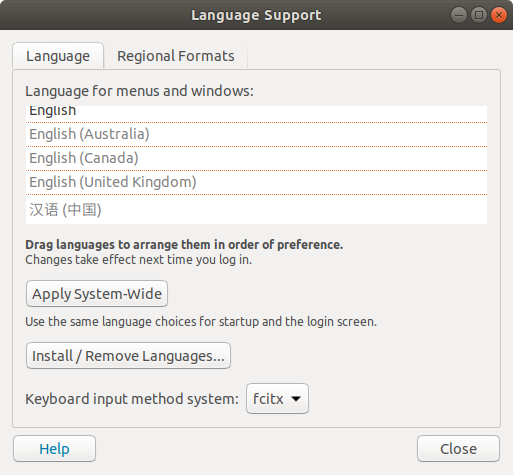Click the Keyboard input method system label

[x=132, y=399]
